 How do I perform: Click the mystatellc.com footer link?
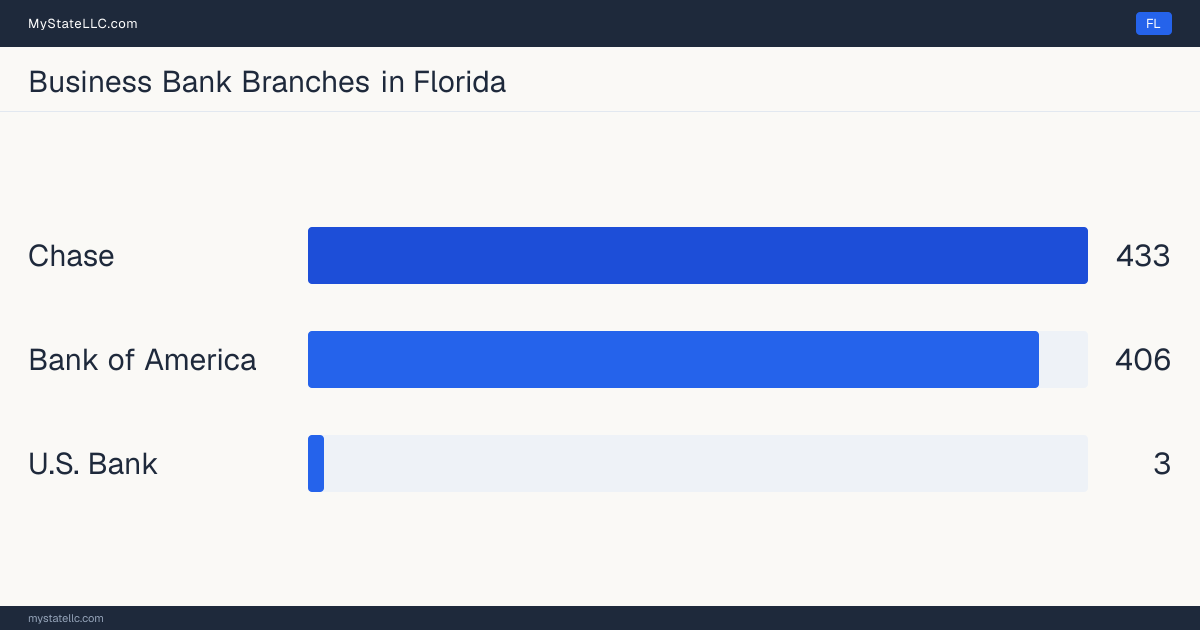66,618
